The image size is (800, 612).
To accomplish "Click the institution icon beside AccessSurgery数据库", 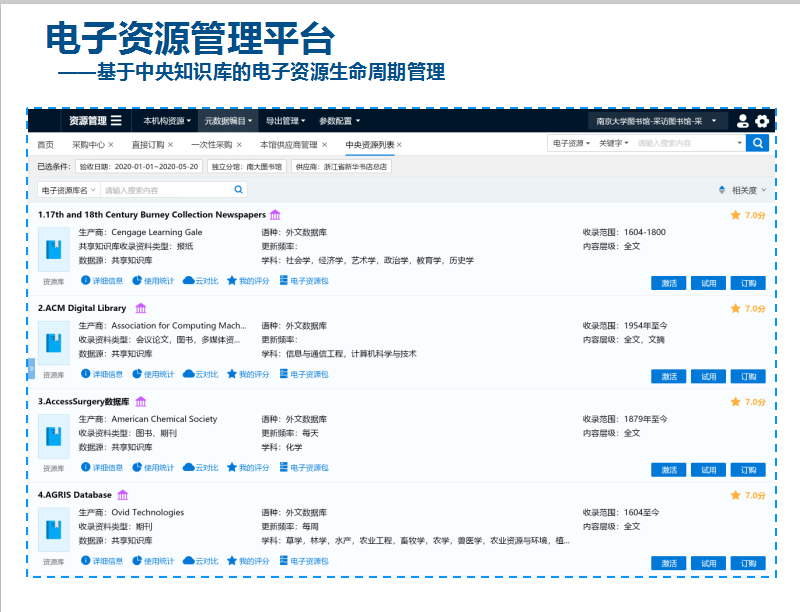I will [x=141, y=402].
